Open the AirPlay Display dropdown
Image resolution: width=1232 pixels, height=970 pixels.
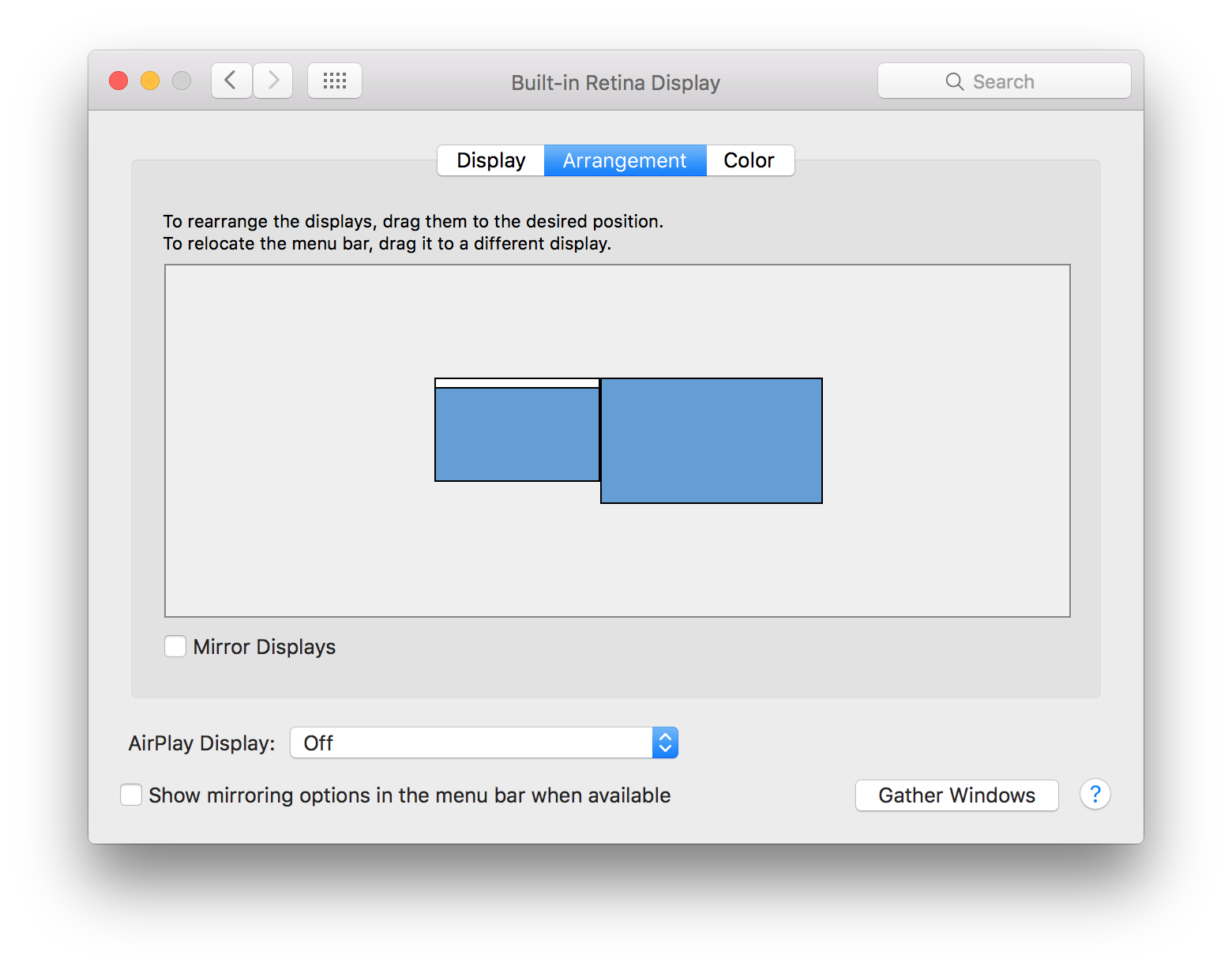pyautogui.click(x=472, y=743)
